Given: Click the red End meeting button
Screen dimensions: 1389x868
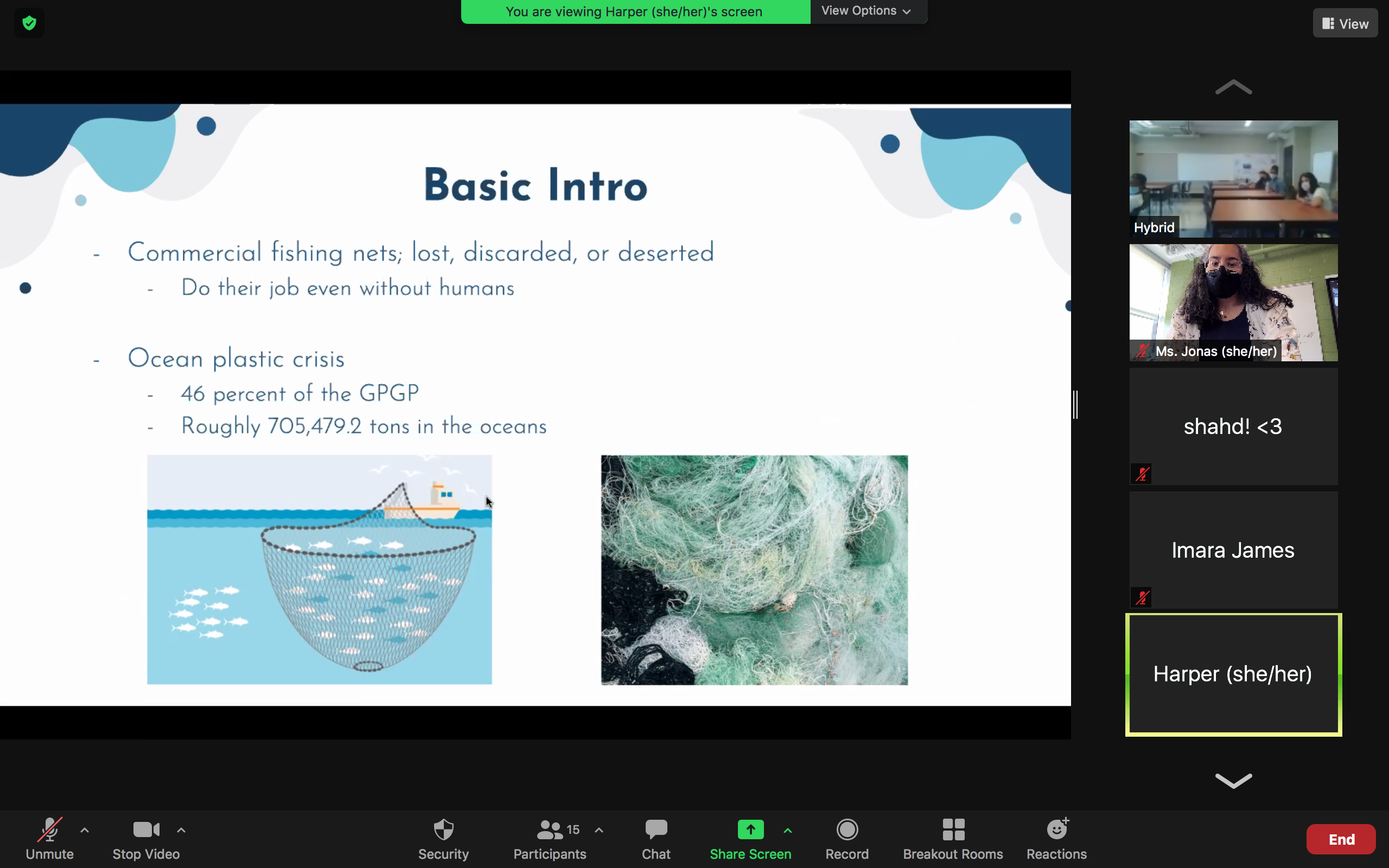Looking at the screenshot, I should click(1341, 839).
